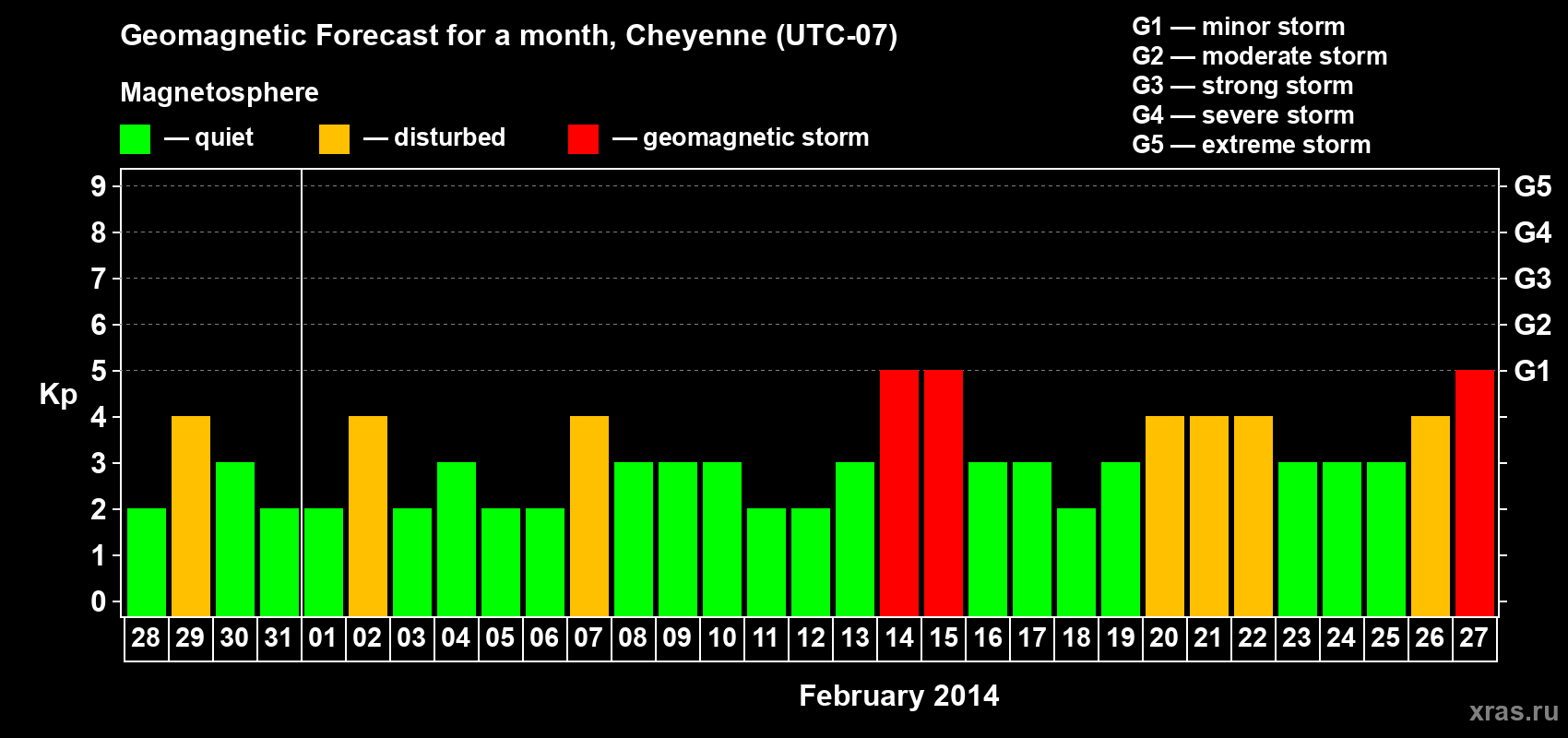This screenshot has height=738, width=1568.
Task: Click the date label '19' on the axis
Action: coord(1120,638)
